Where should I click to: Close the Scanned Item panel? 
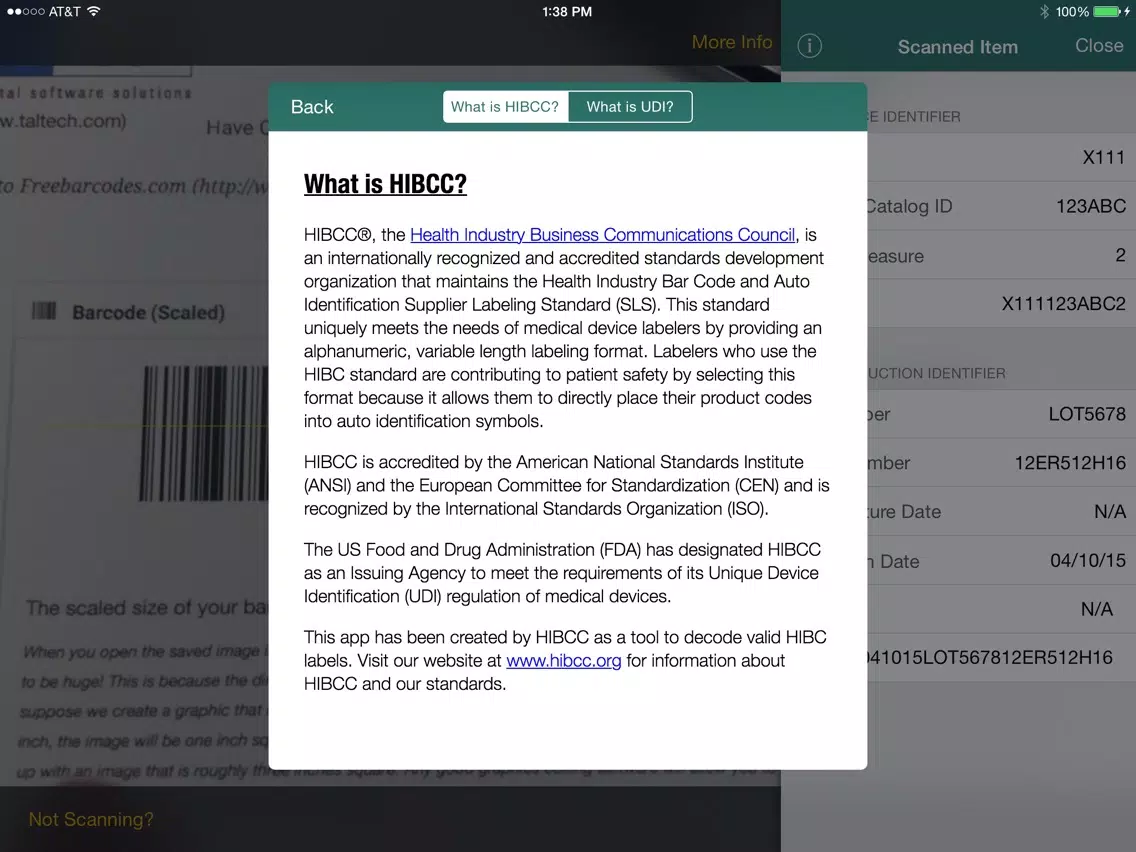[1099, 46]
